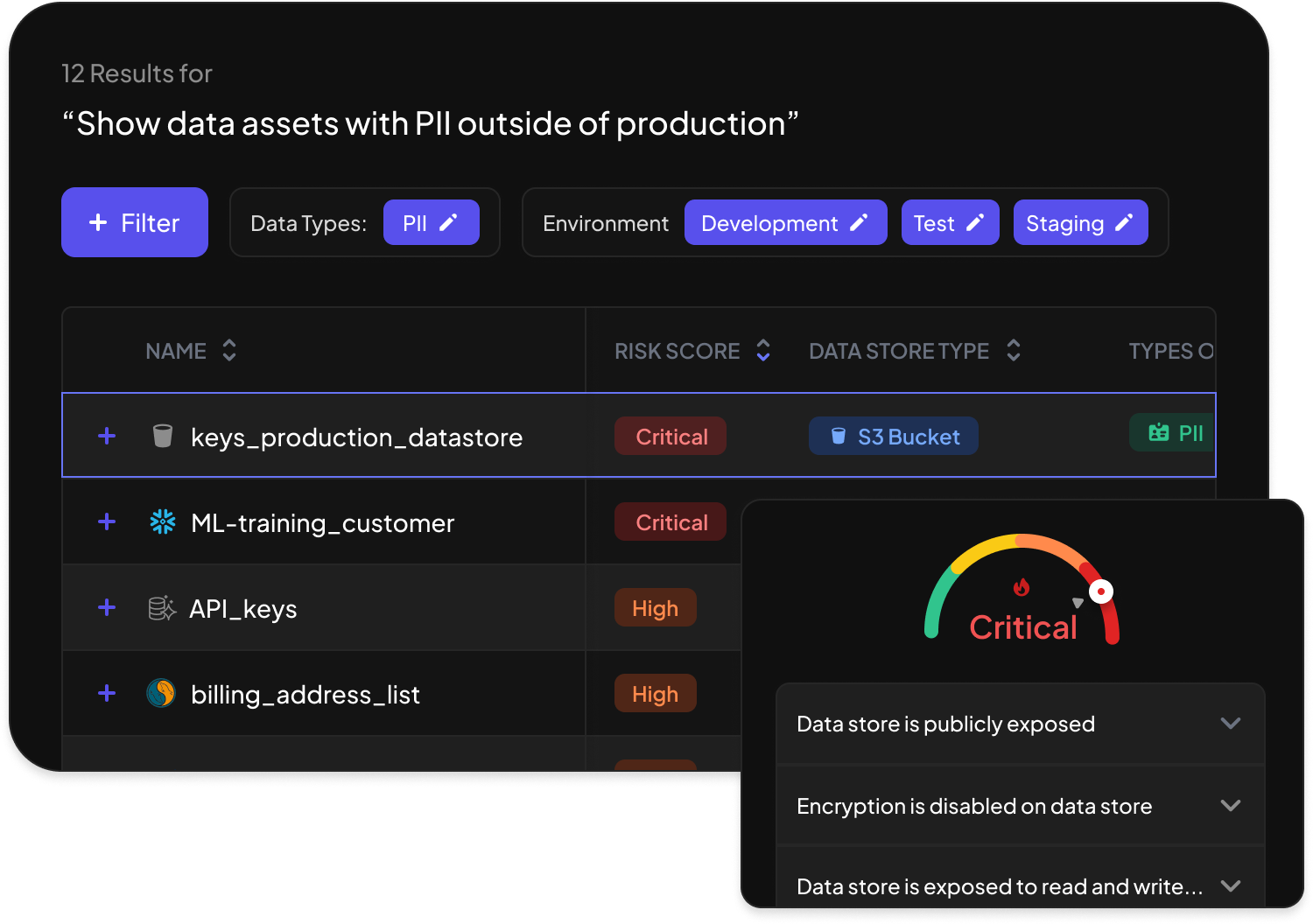1313x924 pixels.
Task: Expand the ML-training_customer row
Action: click(x=107, y=521)
